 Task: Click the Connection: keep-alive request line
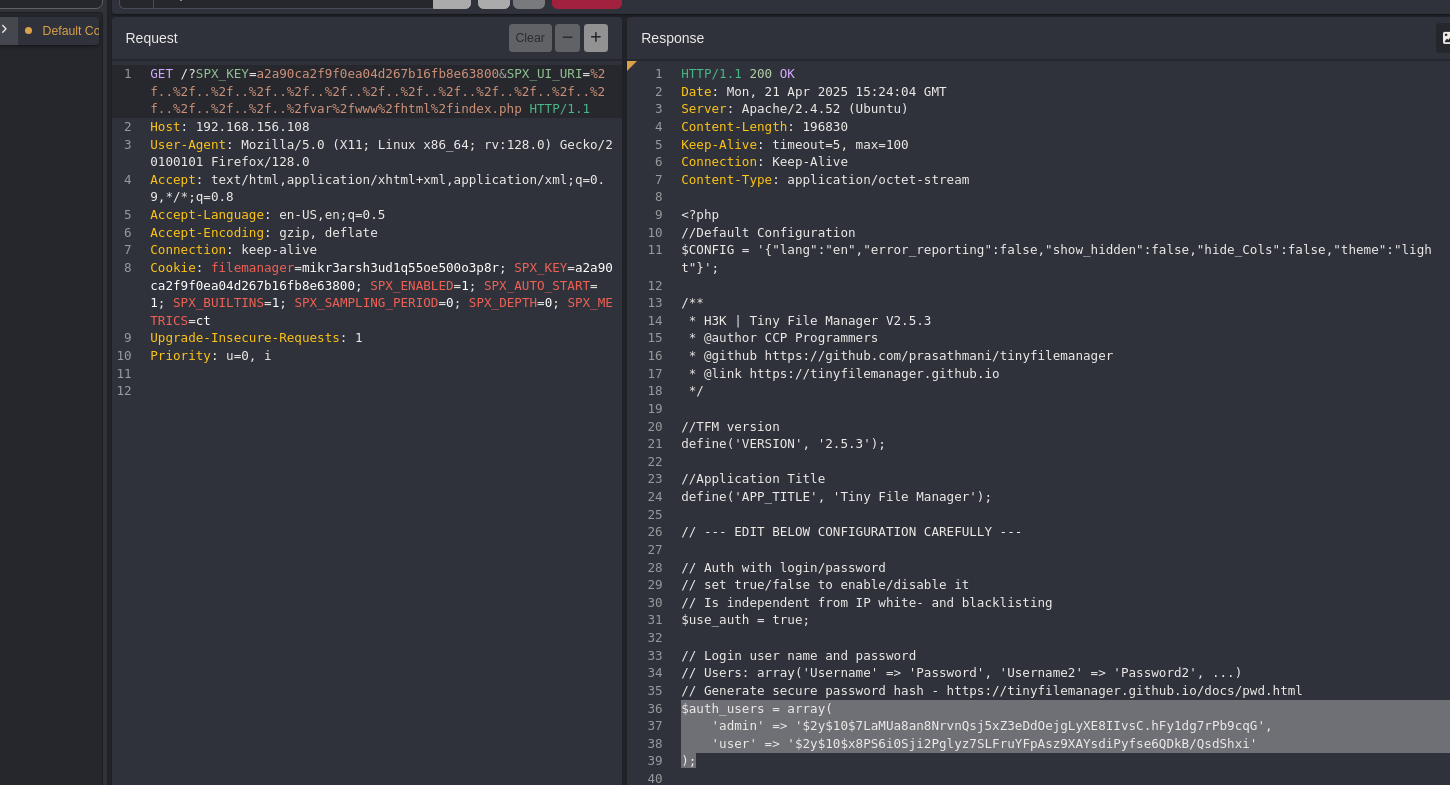(x=233, y=250)
